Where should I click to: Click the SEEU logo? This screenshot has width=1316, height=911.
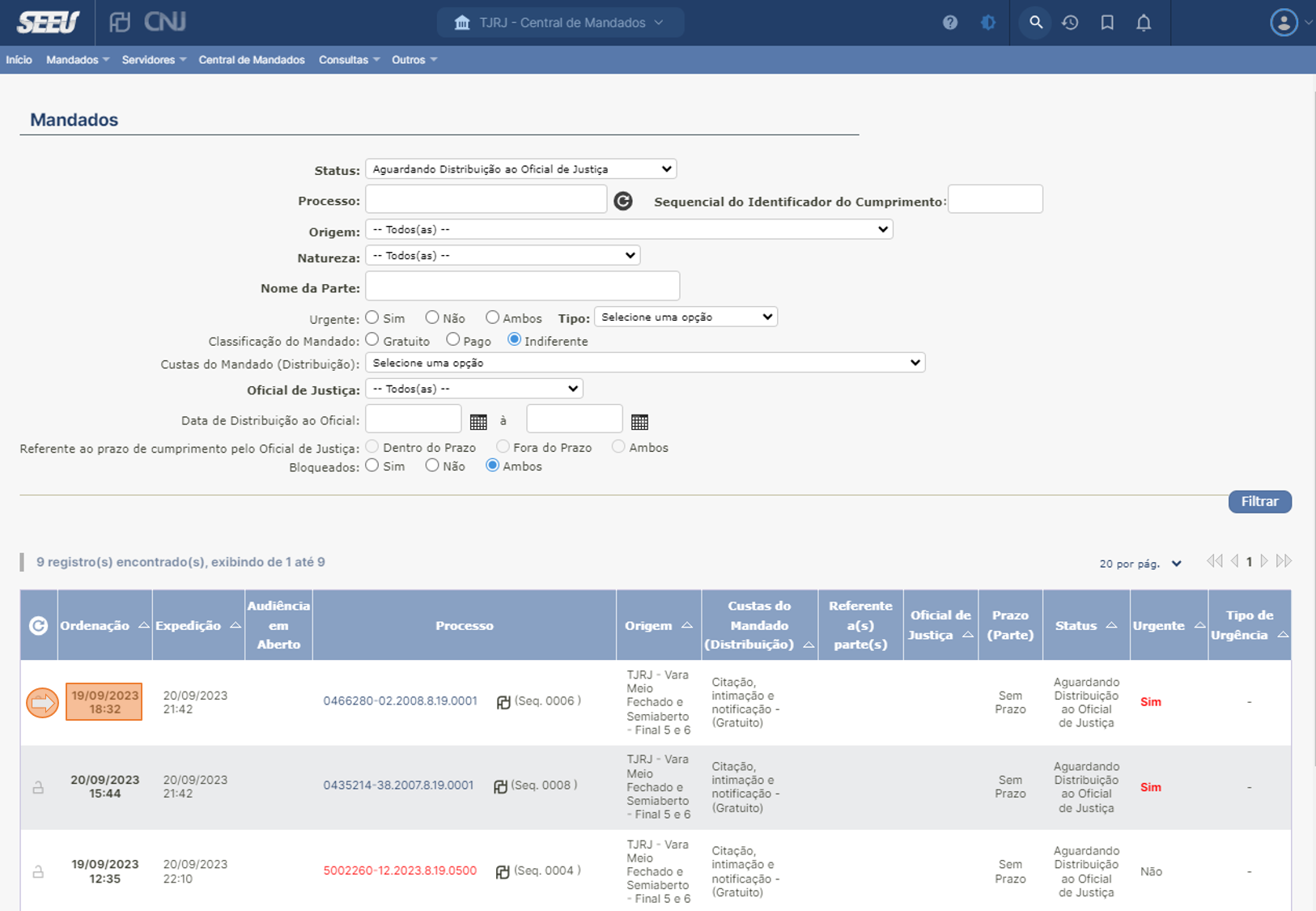coord(49,22)
